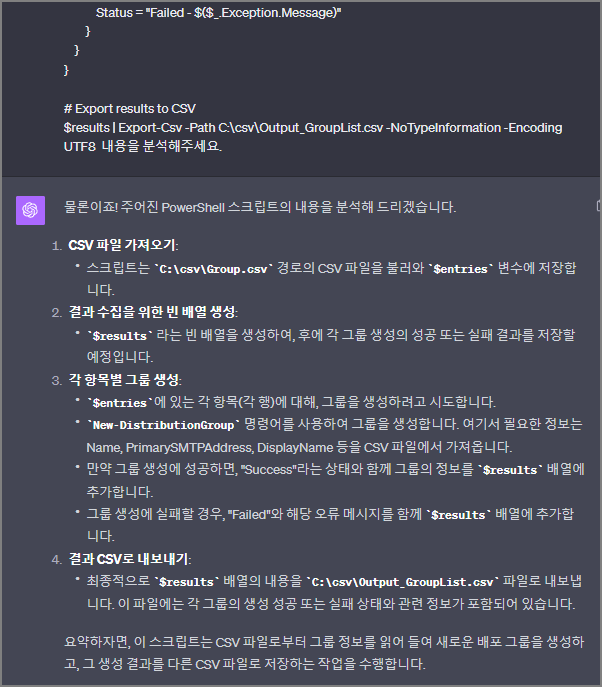
Task: Click the '# Export results to CSV' comment
Action: pos(130,108)
